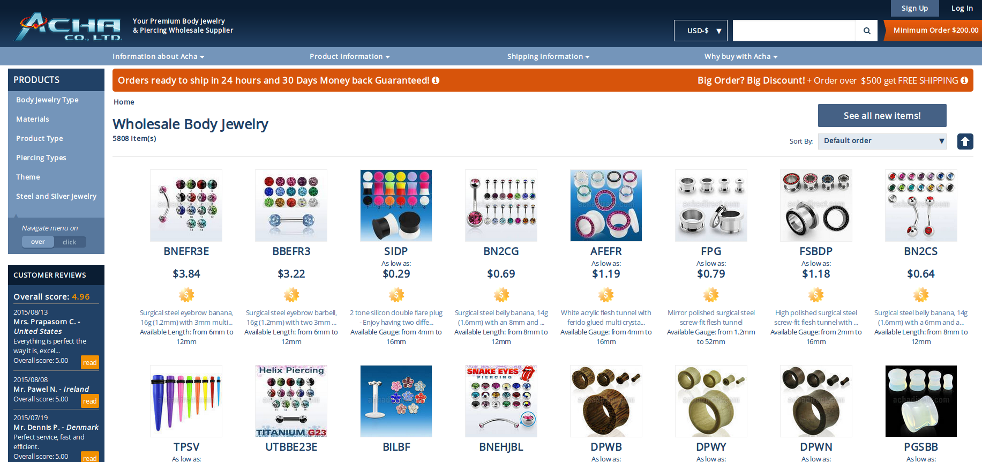This screenshot has width=982, height=462.
Task: Open Shipping Information menu
Action: click(548, 56)
